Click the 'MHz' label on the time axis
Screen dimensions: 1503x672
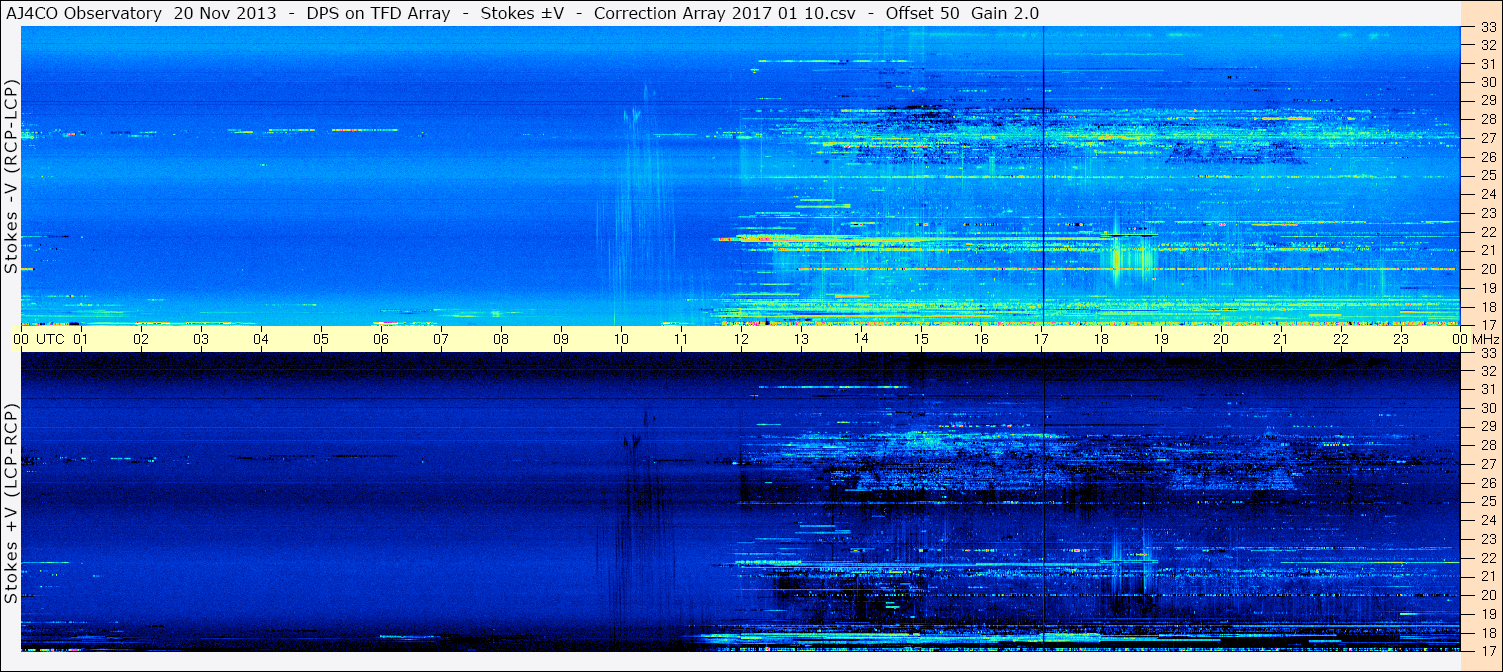click(1486, 339)
